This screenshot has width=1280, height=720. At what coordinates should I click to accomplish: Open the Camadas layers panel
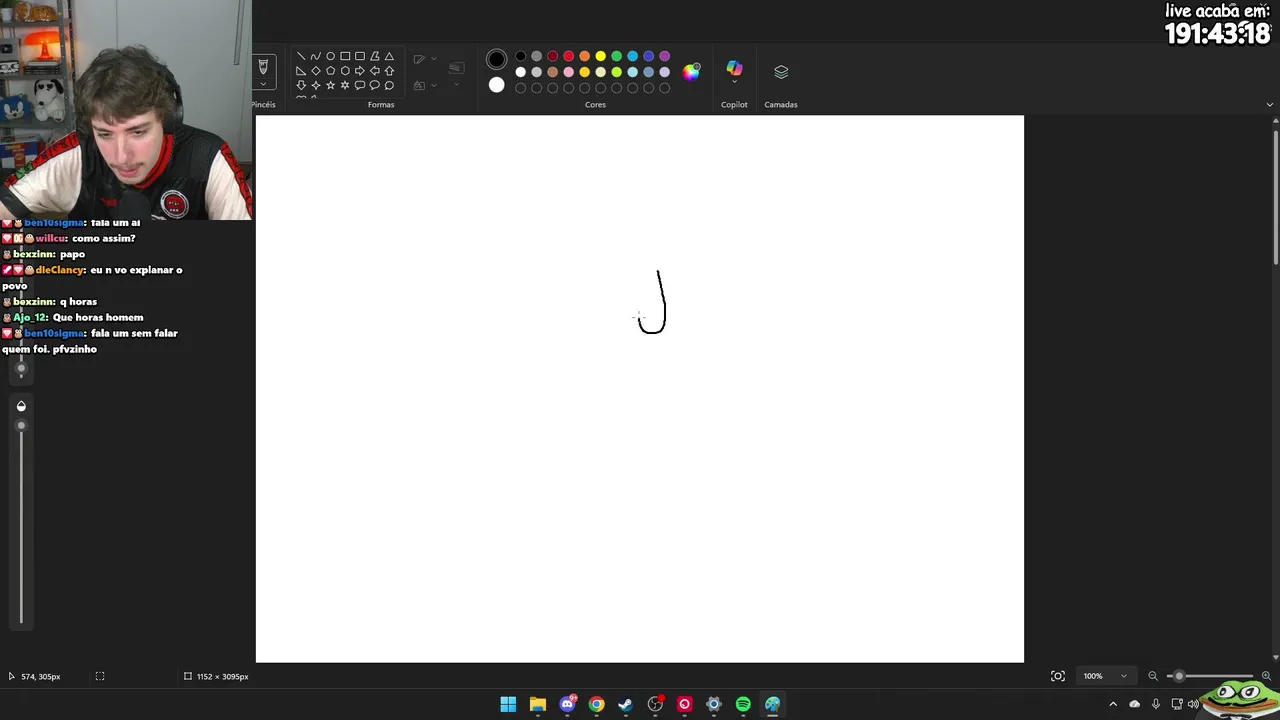tap(781, 72)
